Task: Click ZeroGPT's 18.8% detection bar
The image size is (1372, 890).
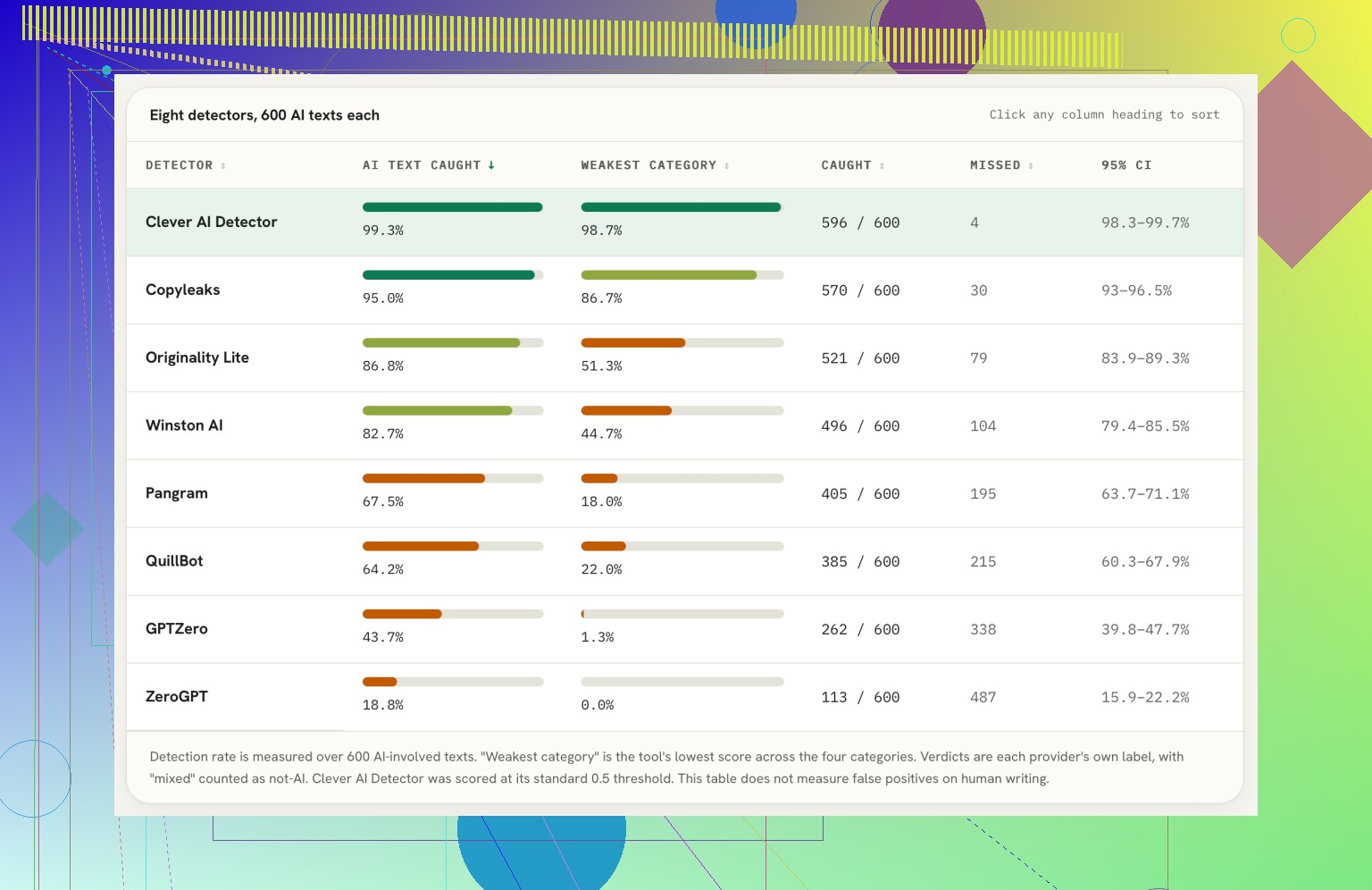Action: click(453, 682)
